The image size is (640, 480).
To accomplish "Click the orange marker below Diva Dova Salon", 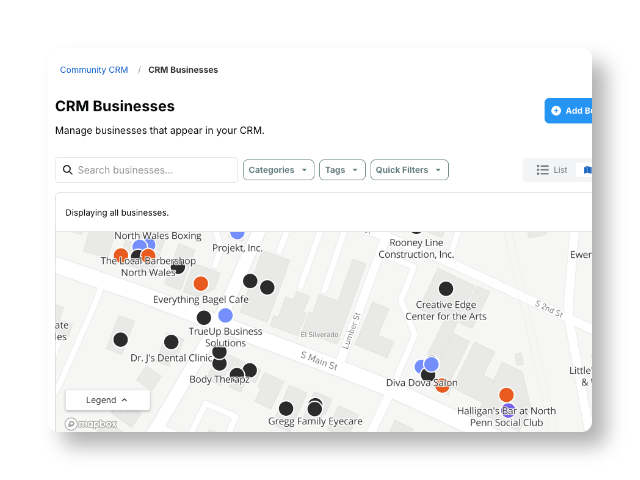I will 442,387.
